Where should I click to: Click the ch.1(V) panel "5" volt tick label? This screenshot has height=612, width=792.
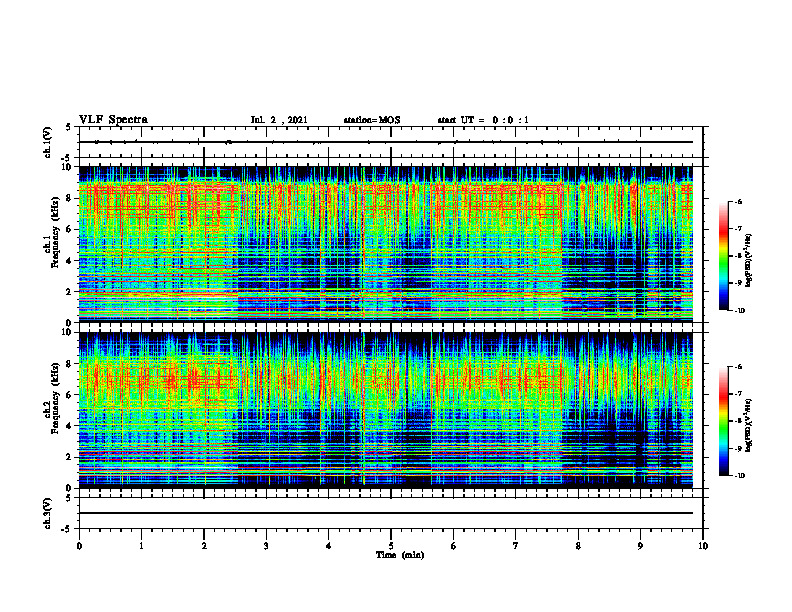[x=69, y=128]
